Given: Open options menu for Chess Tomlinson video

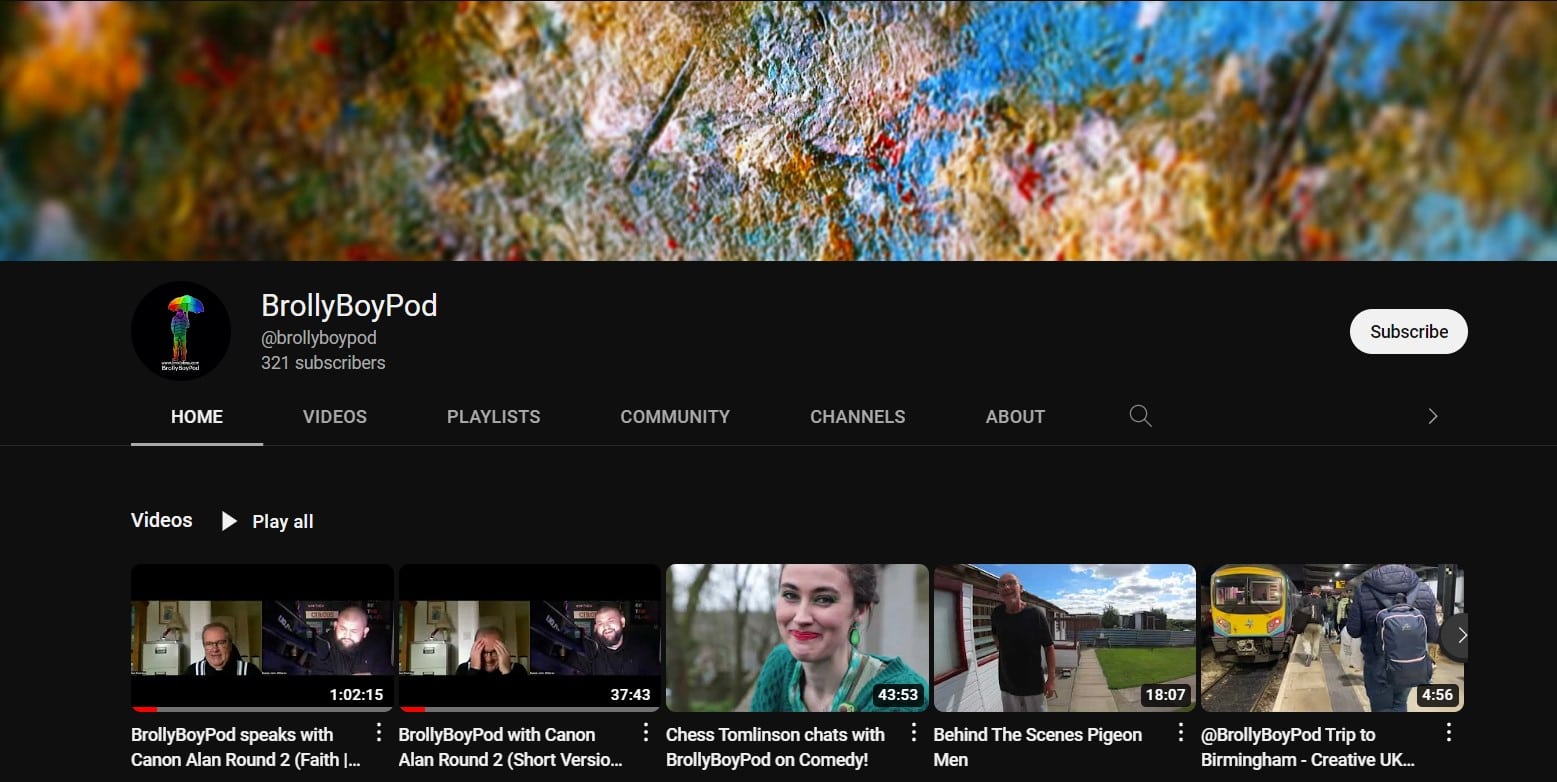Looking at the screenshot, I should click(913, 733).
